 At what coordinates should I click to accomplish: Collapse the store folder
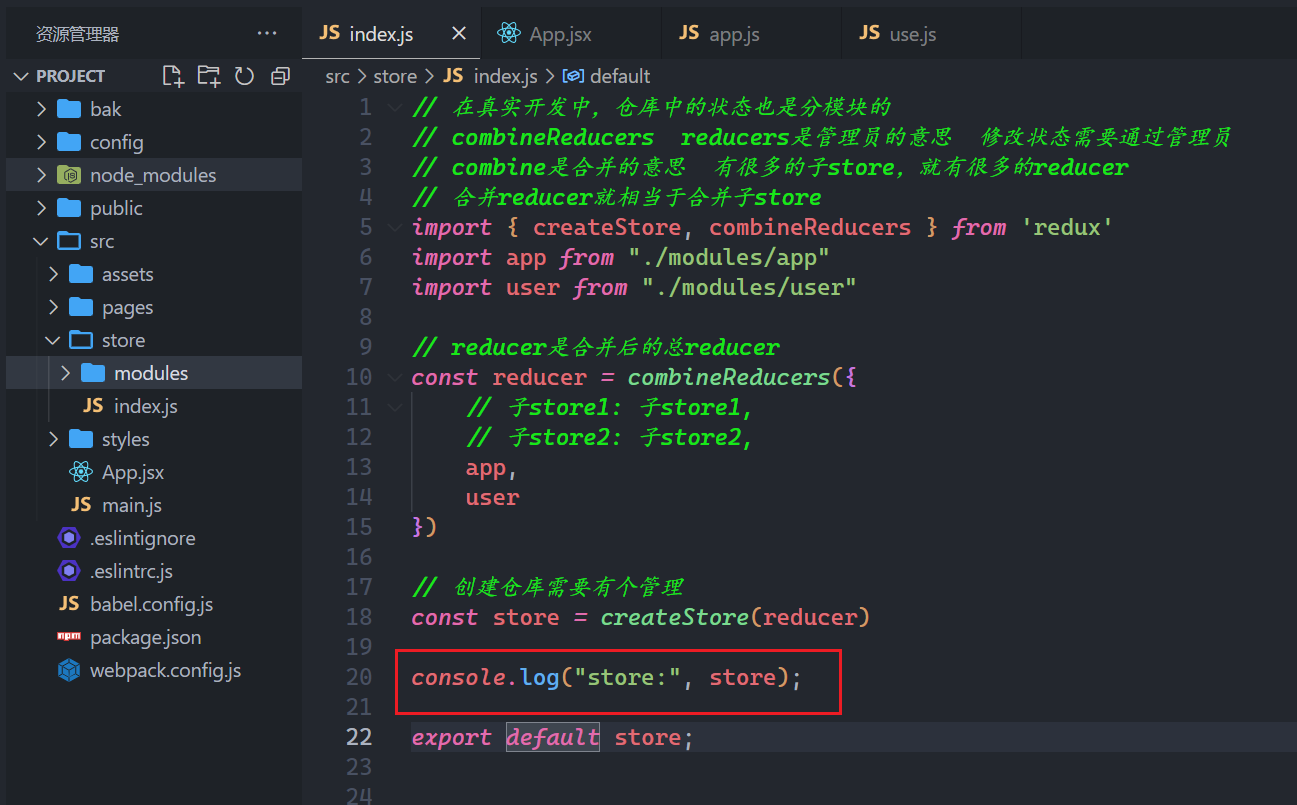pos(53,340)
